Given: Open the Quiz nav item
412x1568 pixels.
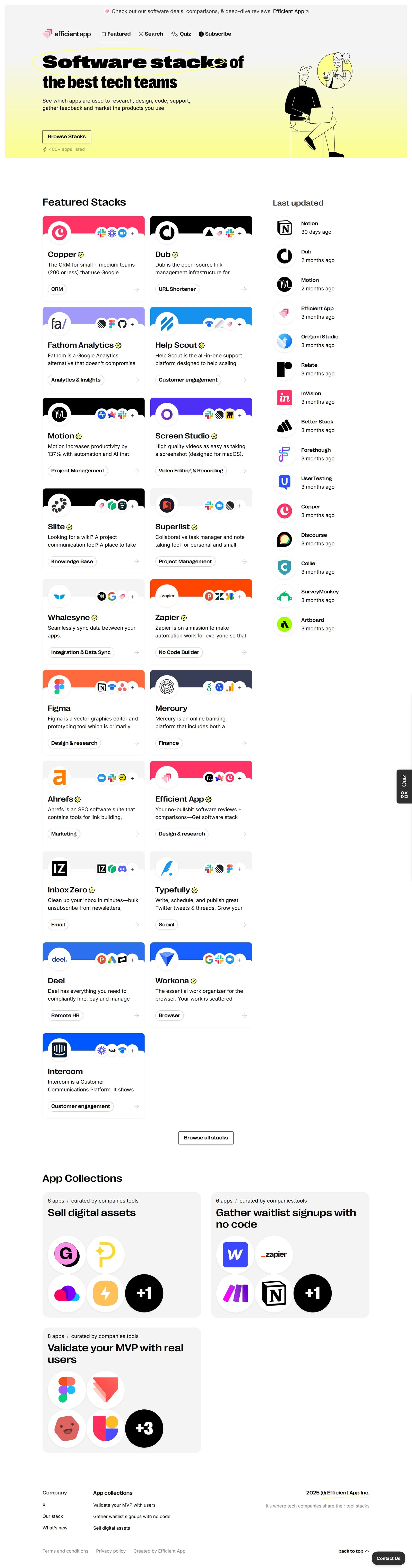Looking at the screenshot, I should [x=181, y=34].
